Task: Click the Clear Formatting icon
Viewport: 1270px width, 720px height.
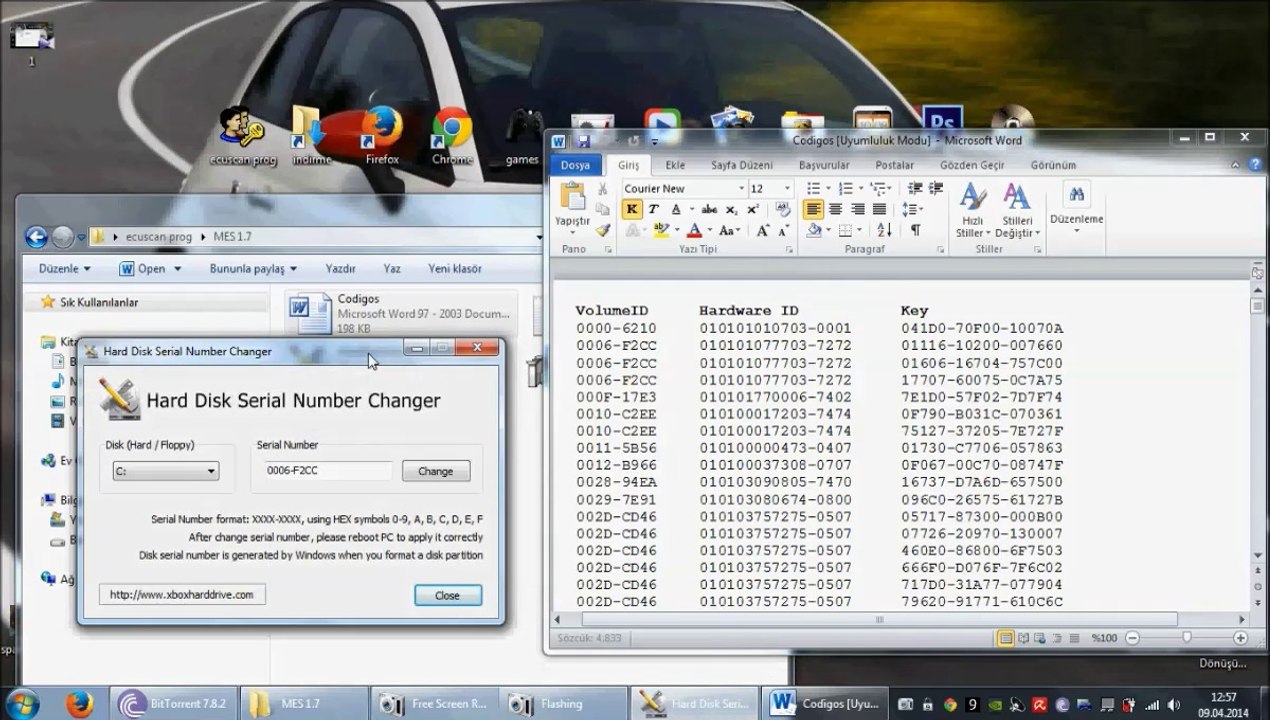Action: click(x=784, y=209)
